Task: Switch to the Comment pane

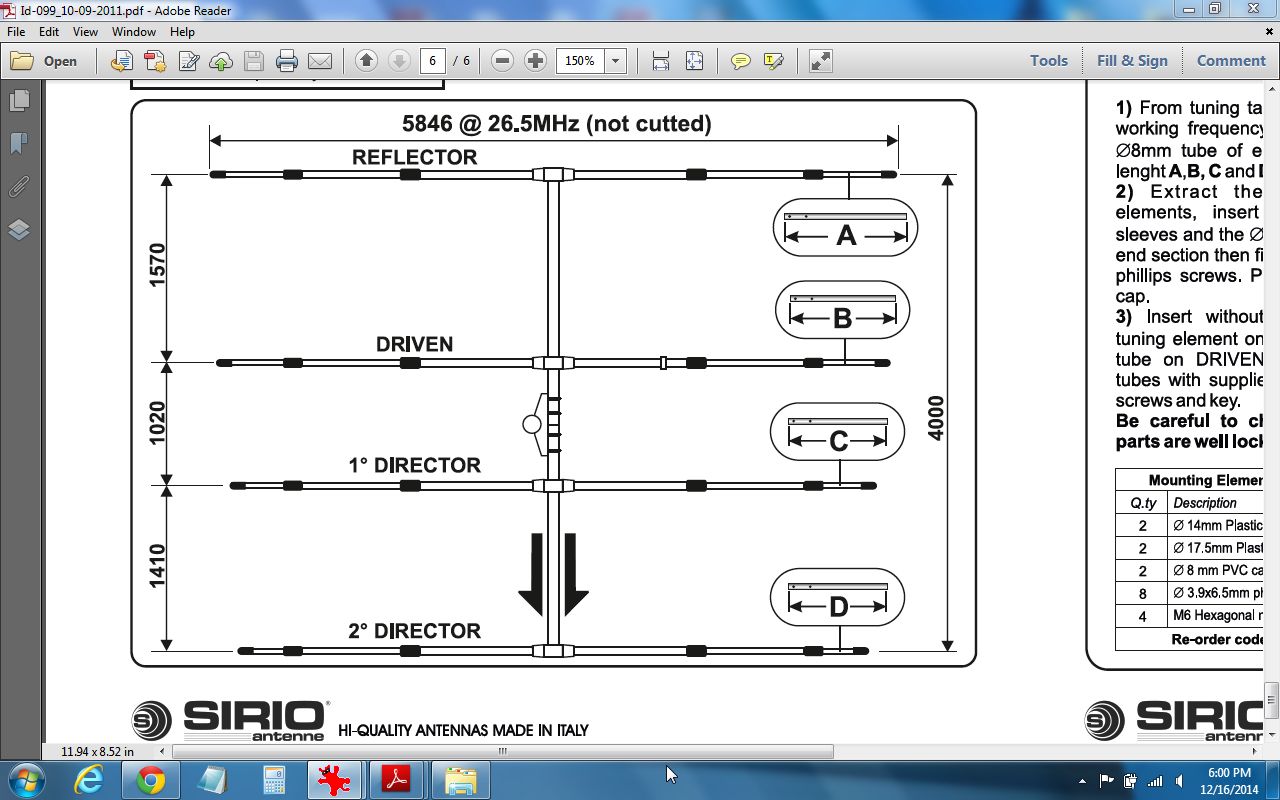Action: (x=1231, y=60)
